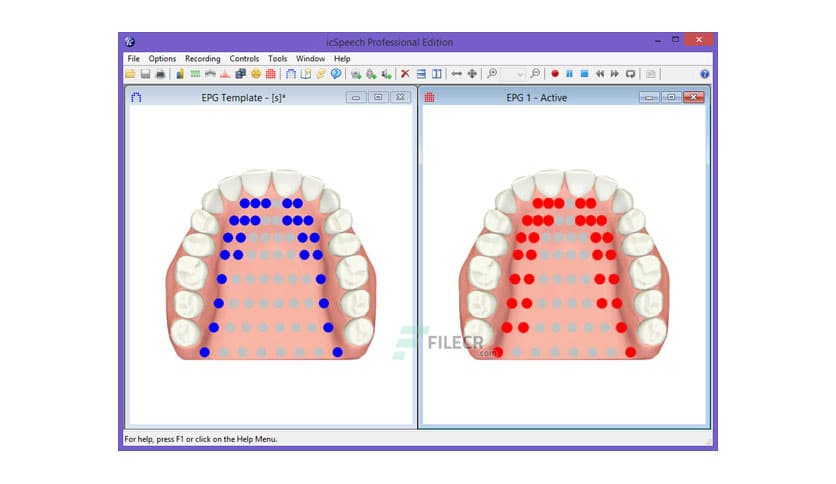Click the yellow smiley face icon
This screenshot has width=836, height=484.
coord(256,74)
